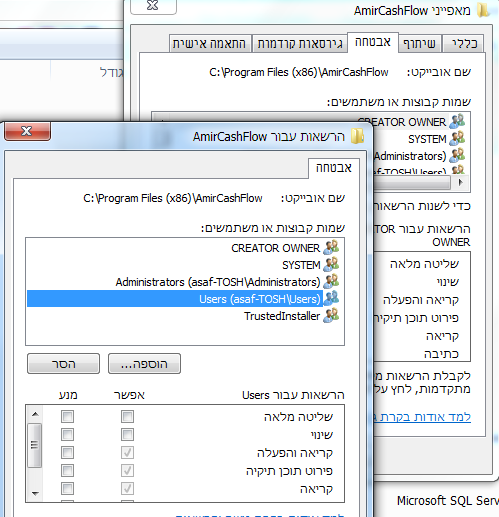Select אבטחה tab in permissions dialog
Screen dimensions: 499x517
(x=334, y=168)
